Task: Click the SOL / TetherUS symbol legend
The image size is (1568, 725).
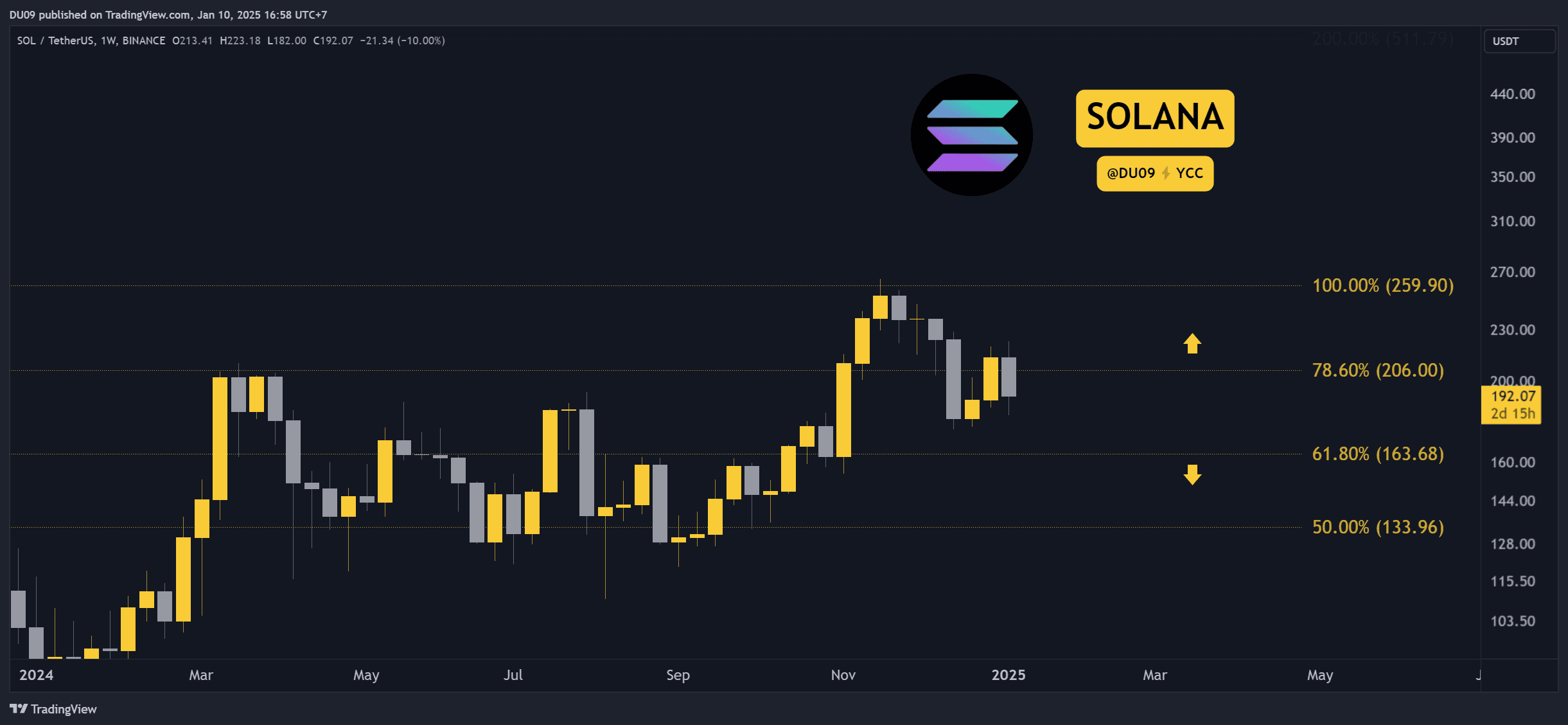Action: coord(91,40)
